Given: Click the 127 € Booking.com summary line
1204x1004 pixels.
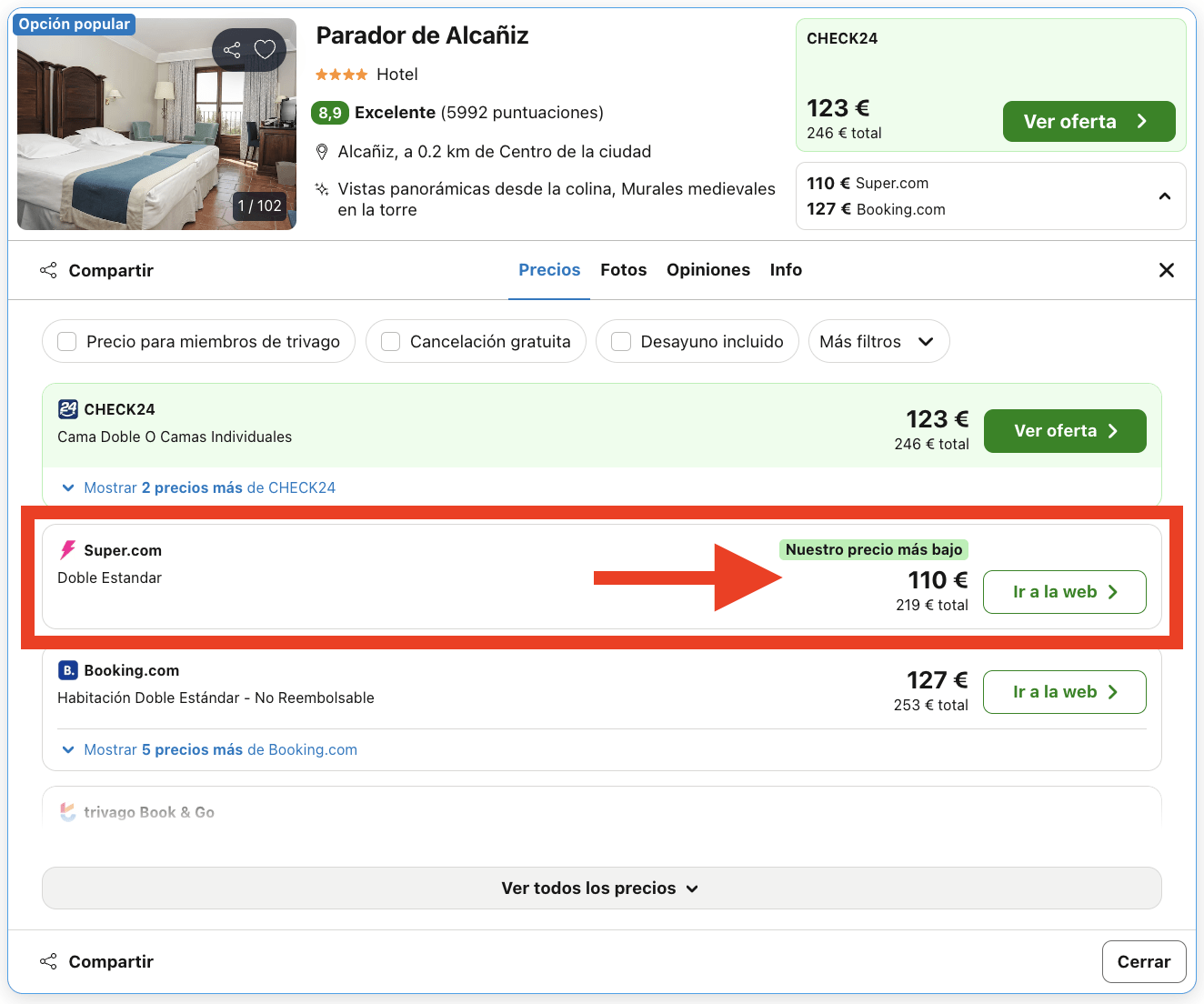Looking at the screenshot, I should click(x=876, y=209).
